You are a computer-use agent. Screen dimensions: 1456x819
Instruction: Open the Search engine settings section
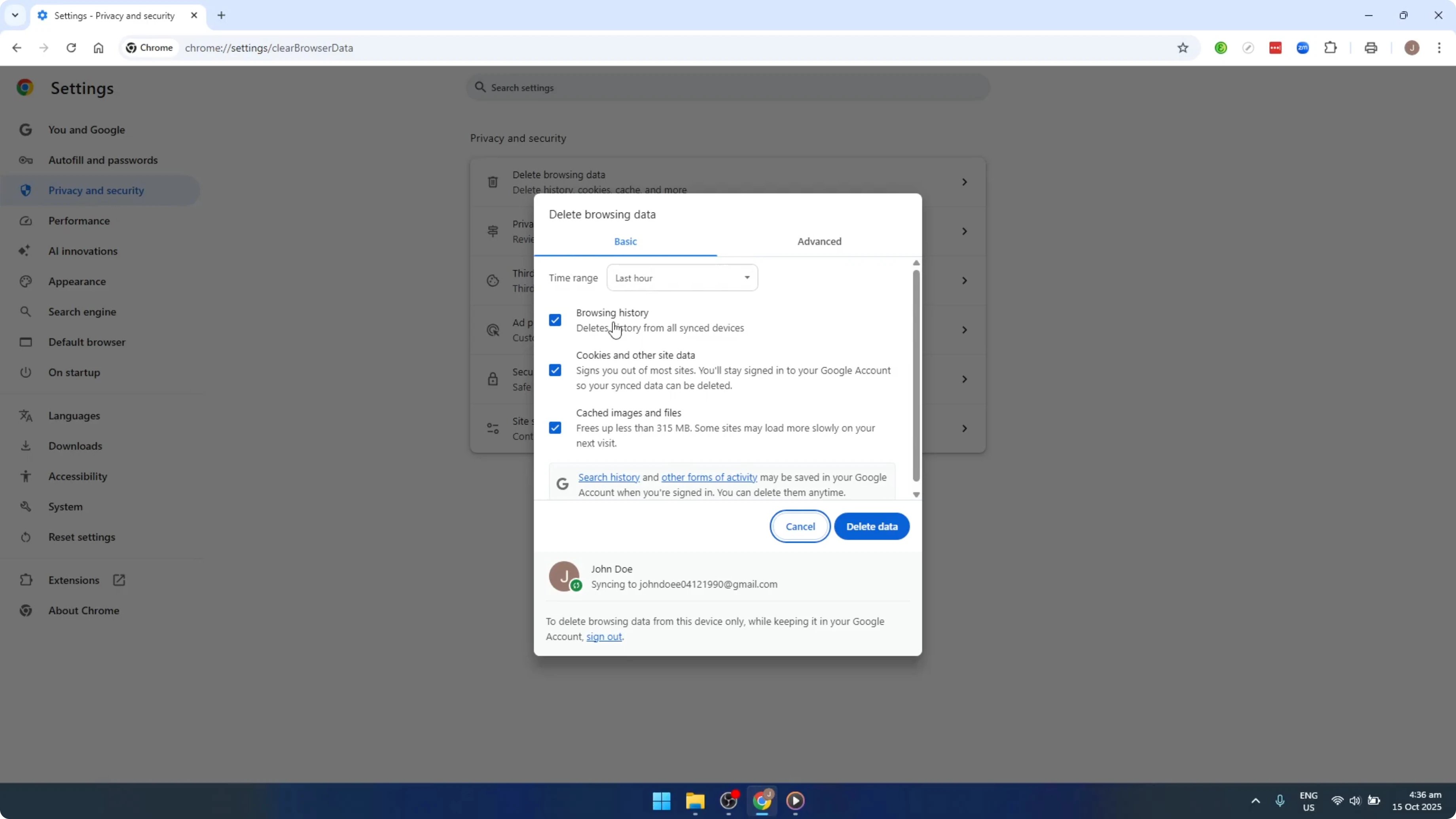click(83, 311)
